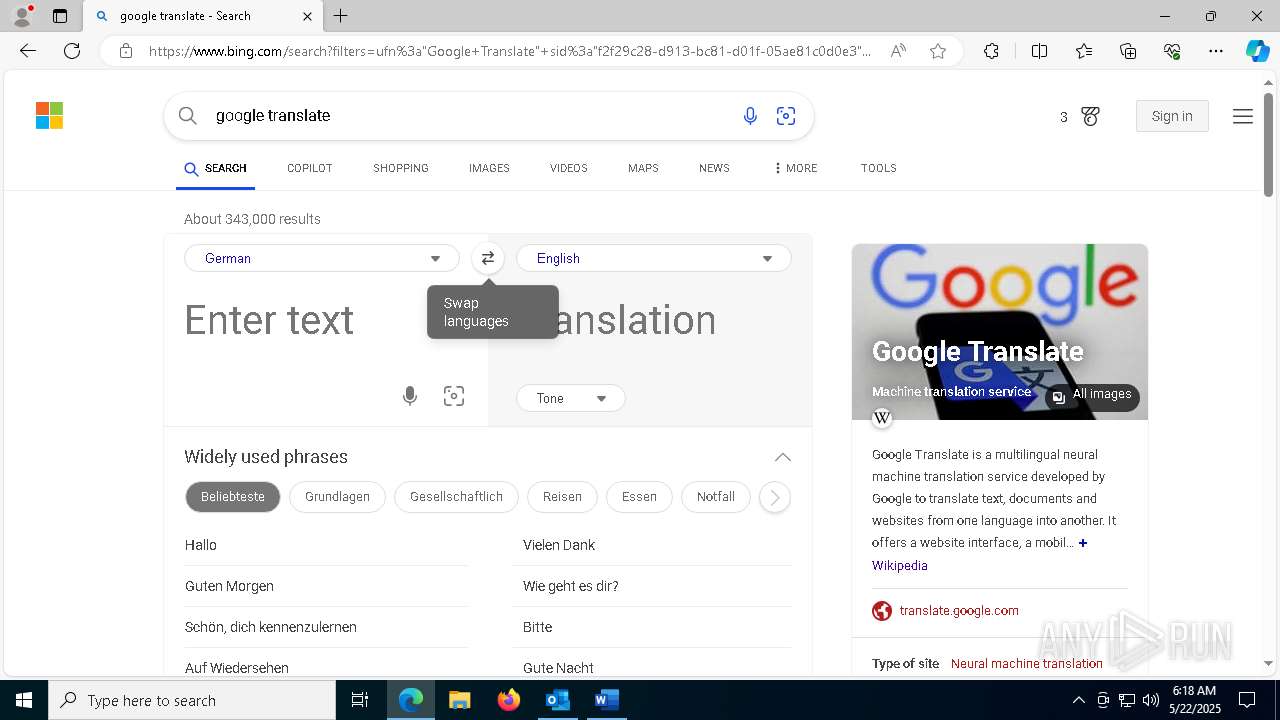Viewport: 1280px width, 720px height.
Task: Click the Bing Microsoft logo
Action: [49, 116]
